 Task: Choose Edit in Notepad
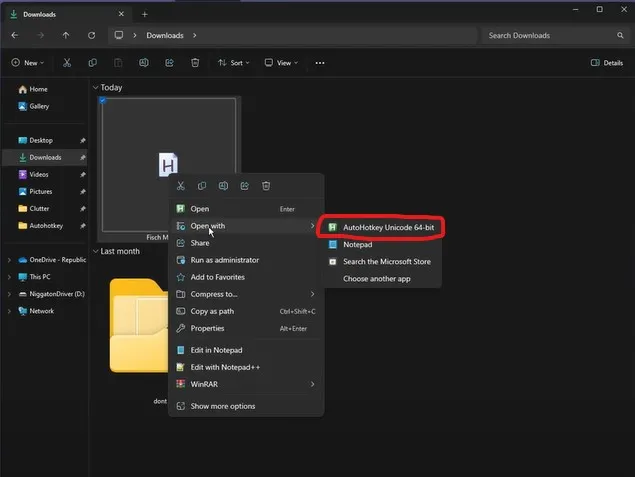[x=246, y=350]
